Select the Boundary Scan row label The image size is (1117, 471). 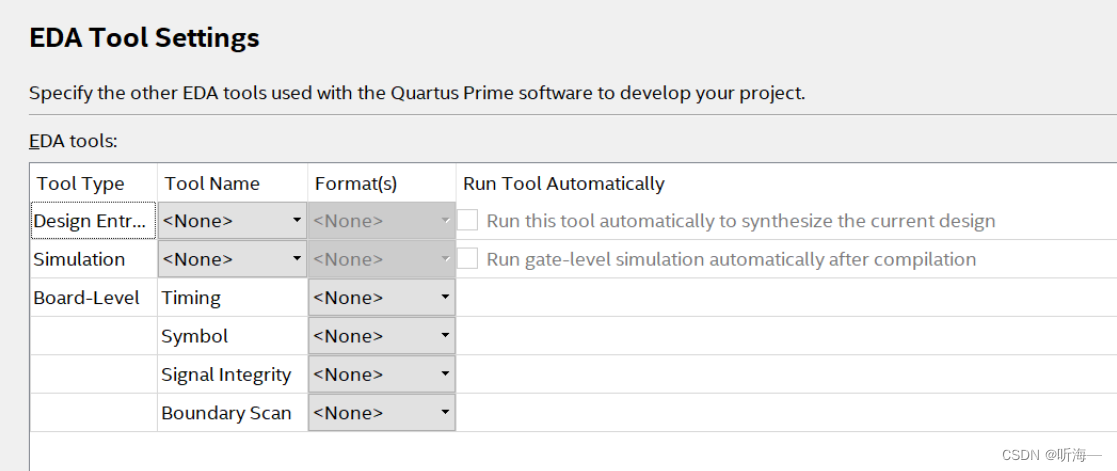tap(226, 413)
